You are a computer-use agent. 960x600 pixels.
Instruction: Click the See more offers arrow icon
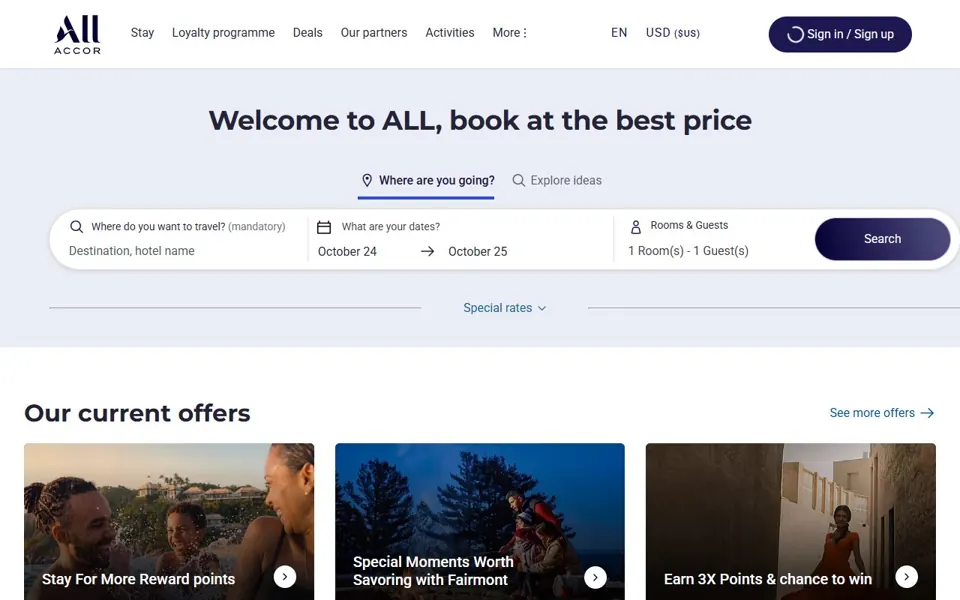[x=927, y=413]
